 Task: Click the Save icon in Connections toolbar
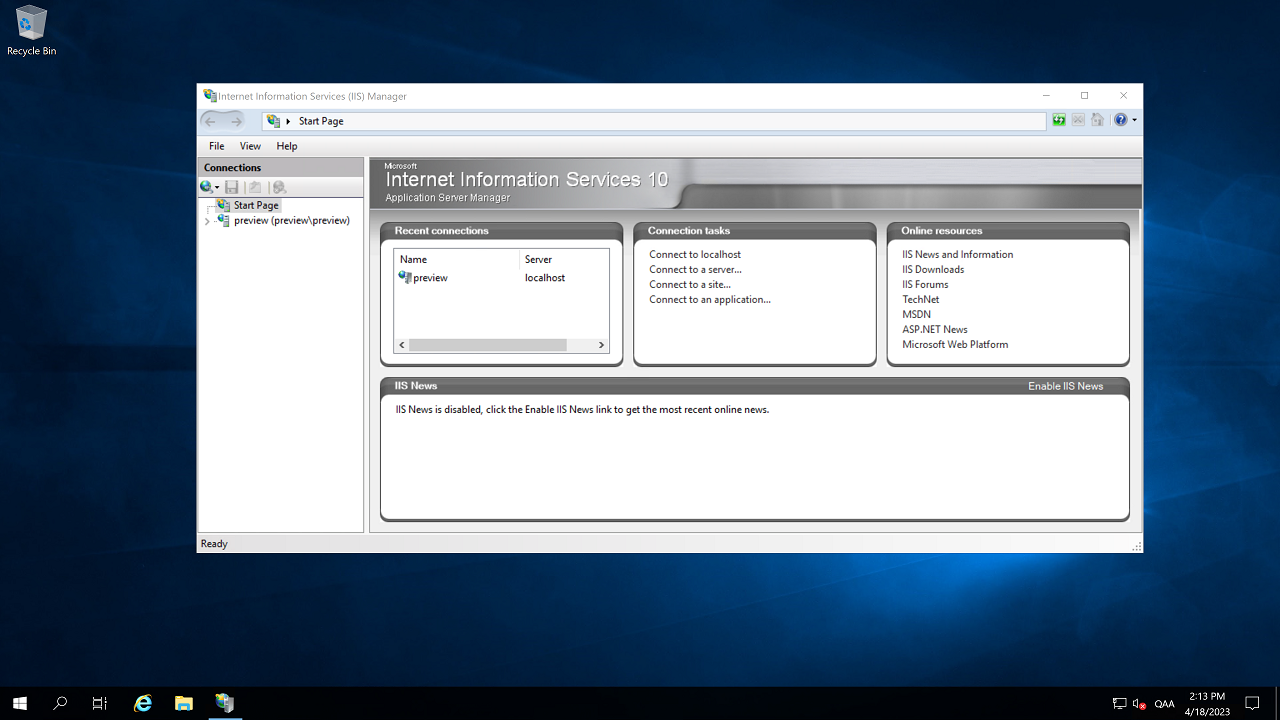pos(232,187)
